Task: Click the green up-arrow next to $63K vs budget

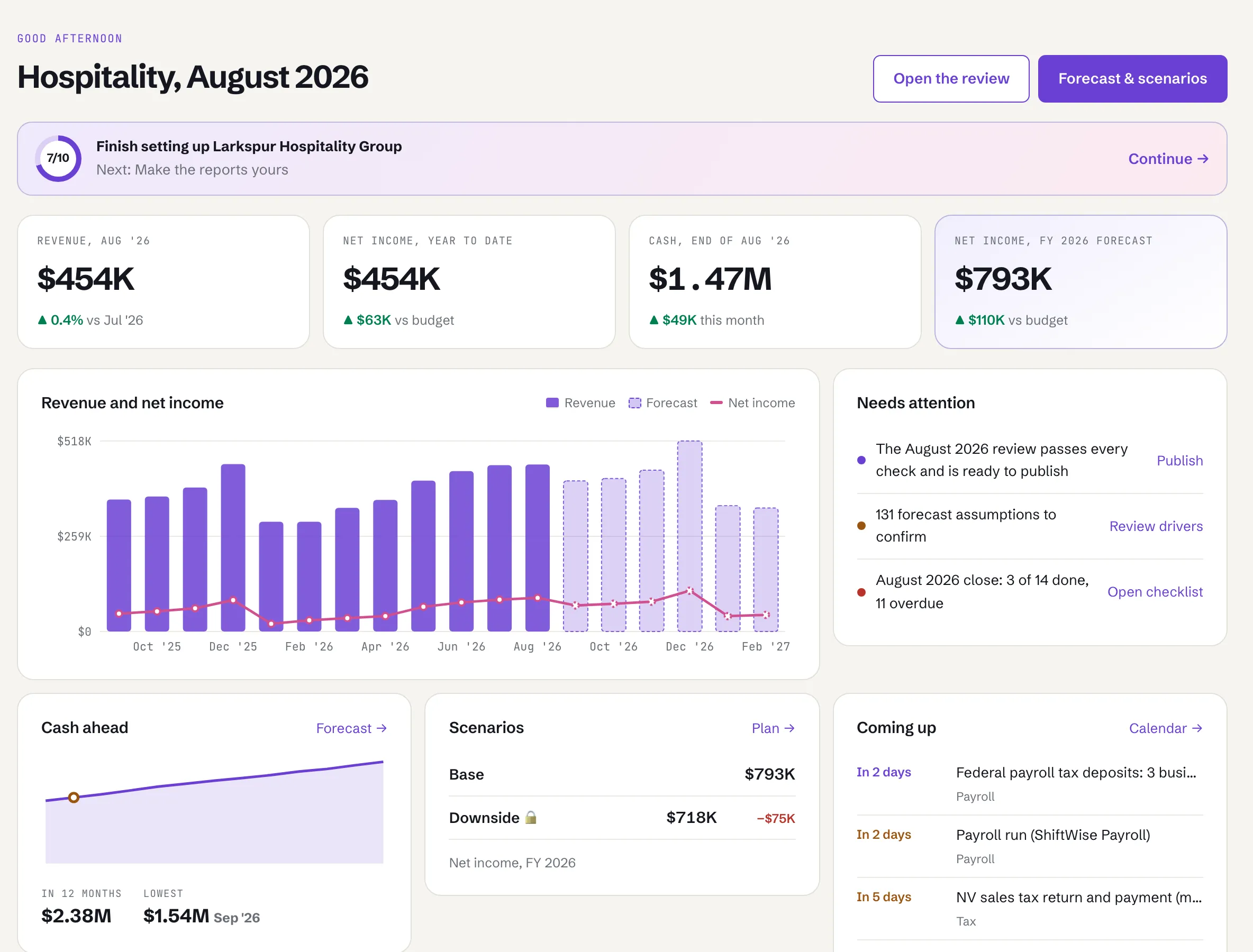Action: (348, 319)
